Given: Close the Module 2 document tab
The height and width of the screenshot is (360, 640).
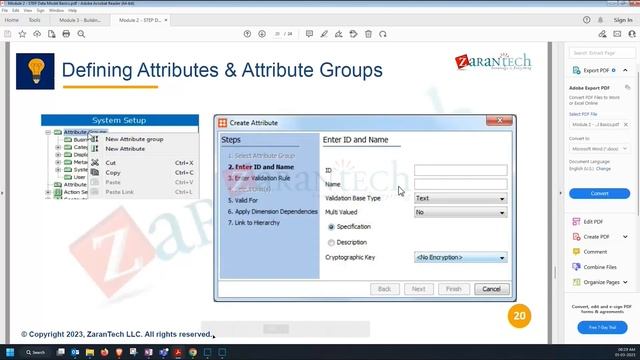Looking at the screenshot, I should [x=166, y=20].
